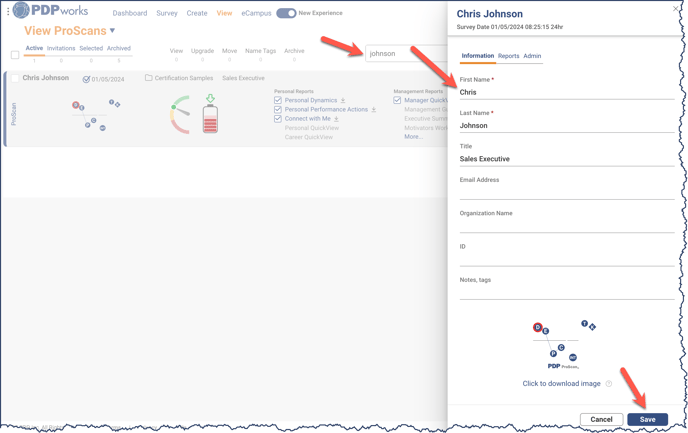688x433 pixels.
Task: Open the Personal Performance Actions report link
Action: [326, 110]
